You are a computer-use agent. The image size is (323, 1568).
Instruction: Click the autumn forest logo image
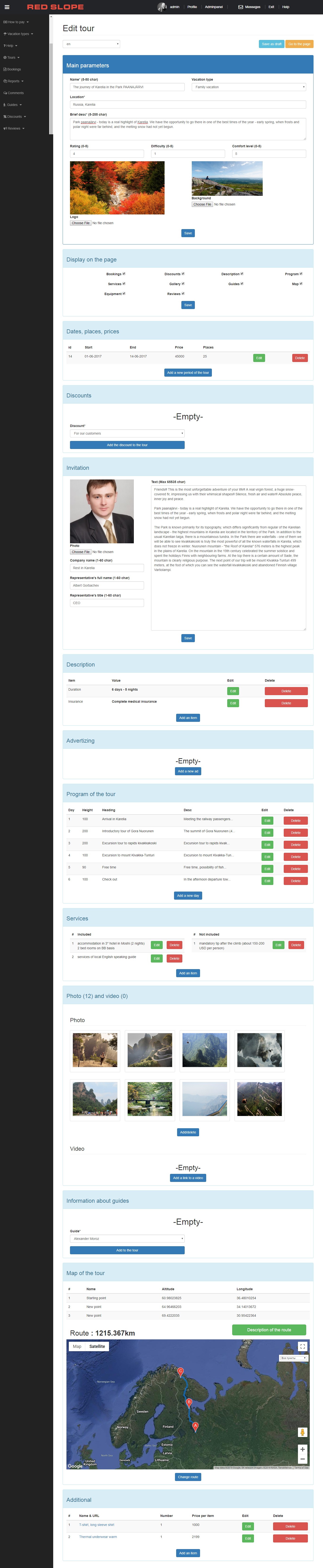(117, 187)
